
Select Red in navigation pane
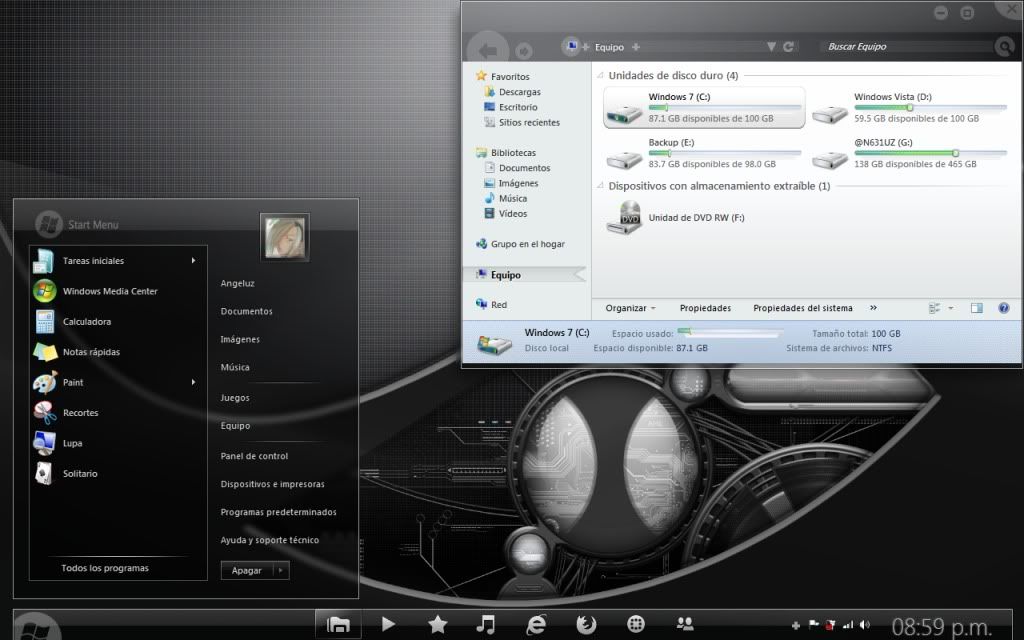click(x=492, y=304)
